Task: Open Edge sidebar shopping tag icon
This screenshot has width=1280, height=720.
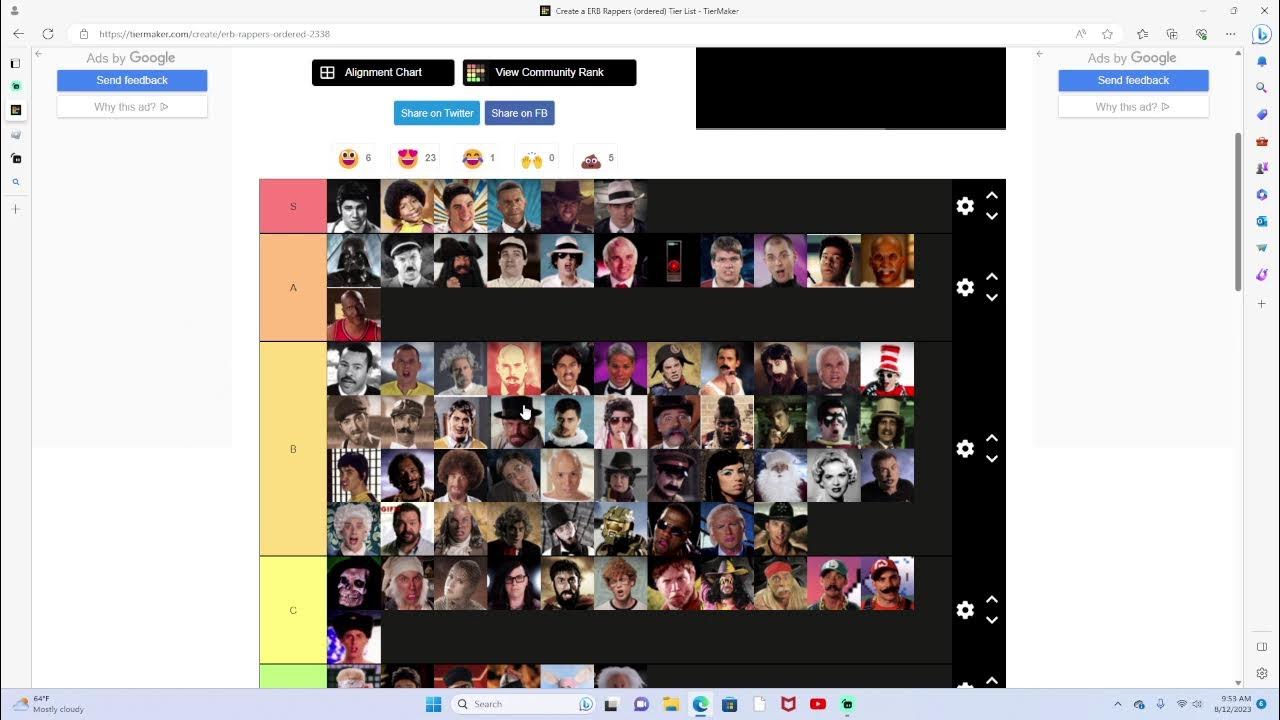Action: 1262,115
